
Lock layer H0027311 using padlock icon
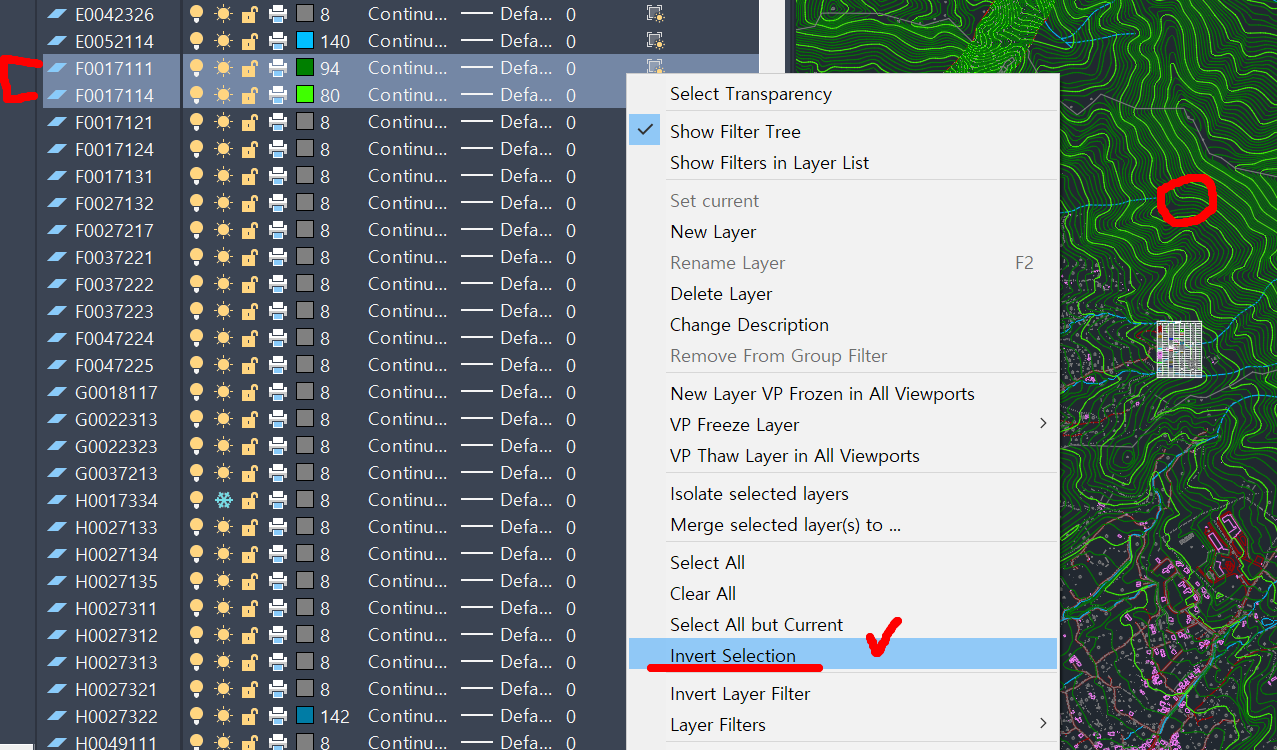[x=250, y=608]
